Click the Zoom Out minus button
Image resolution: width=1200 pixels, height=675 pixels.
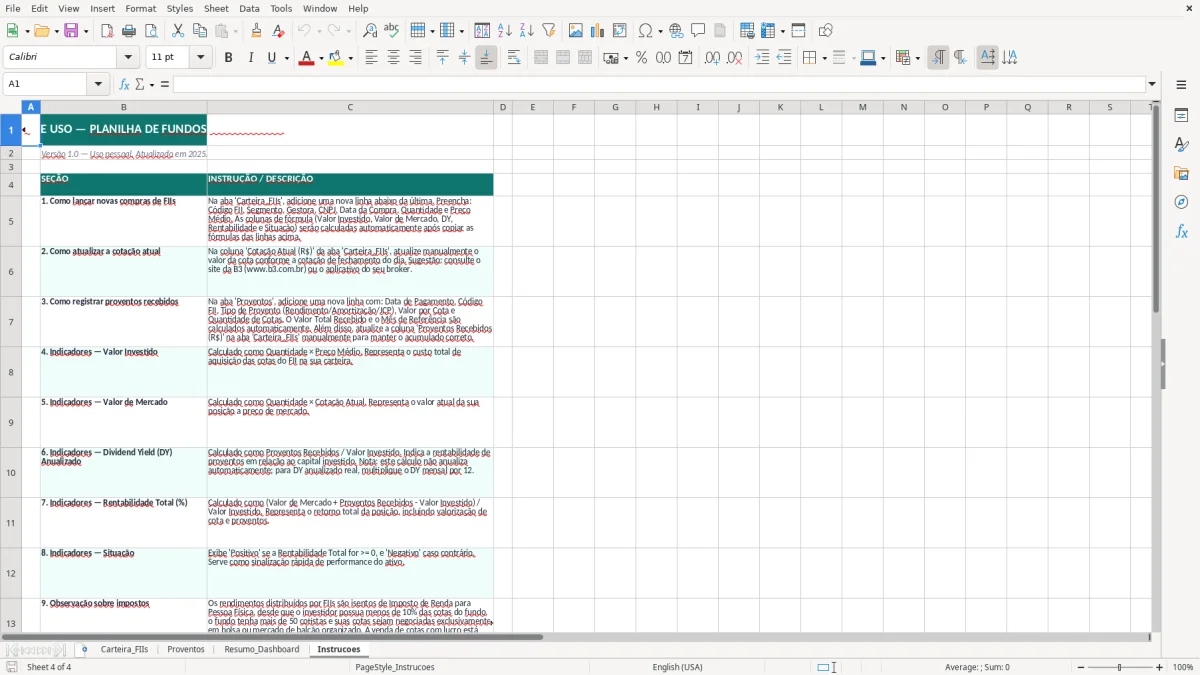(1080, 667)
